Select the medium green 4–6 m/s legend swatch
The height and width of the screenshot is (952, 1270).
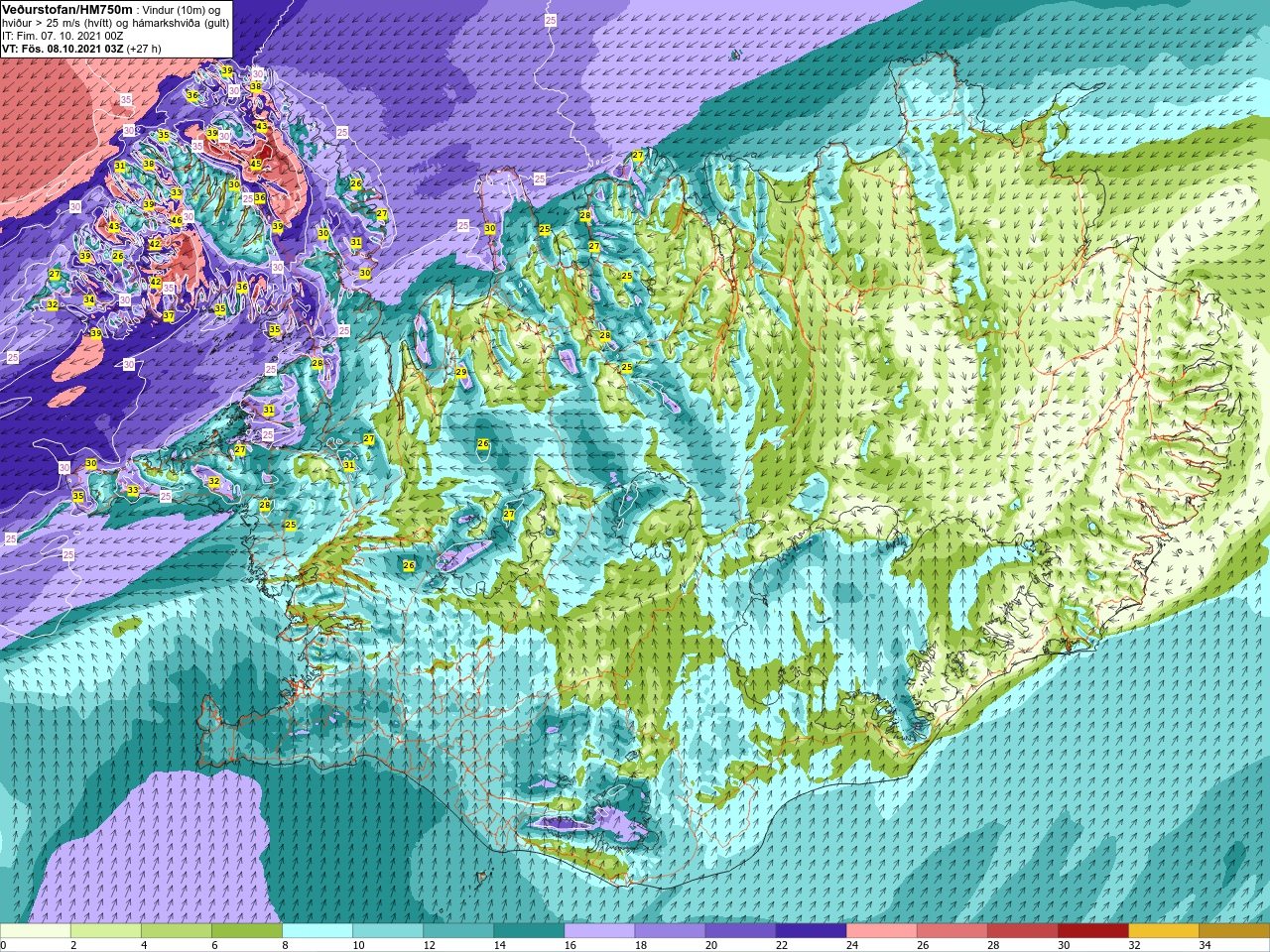pyautogui.click(x=177, y=931)
